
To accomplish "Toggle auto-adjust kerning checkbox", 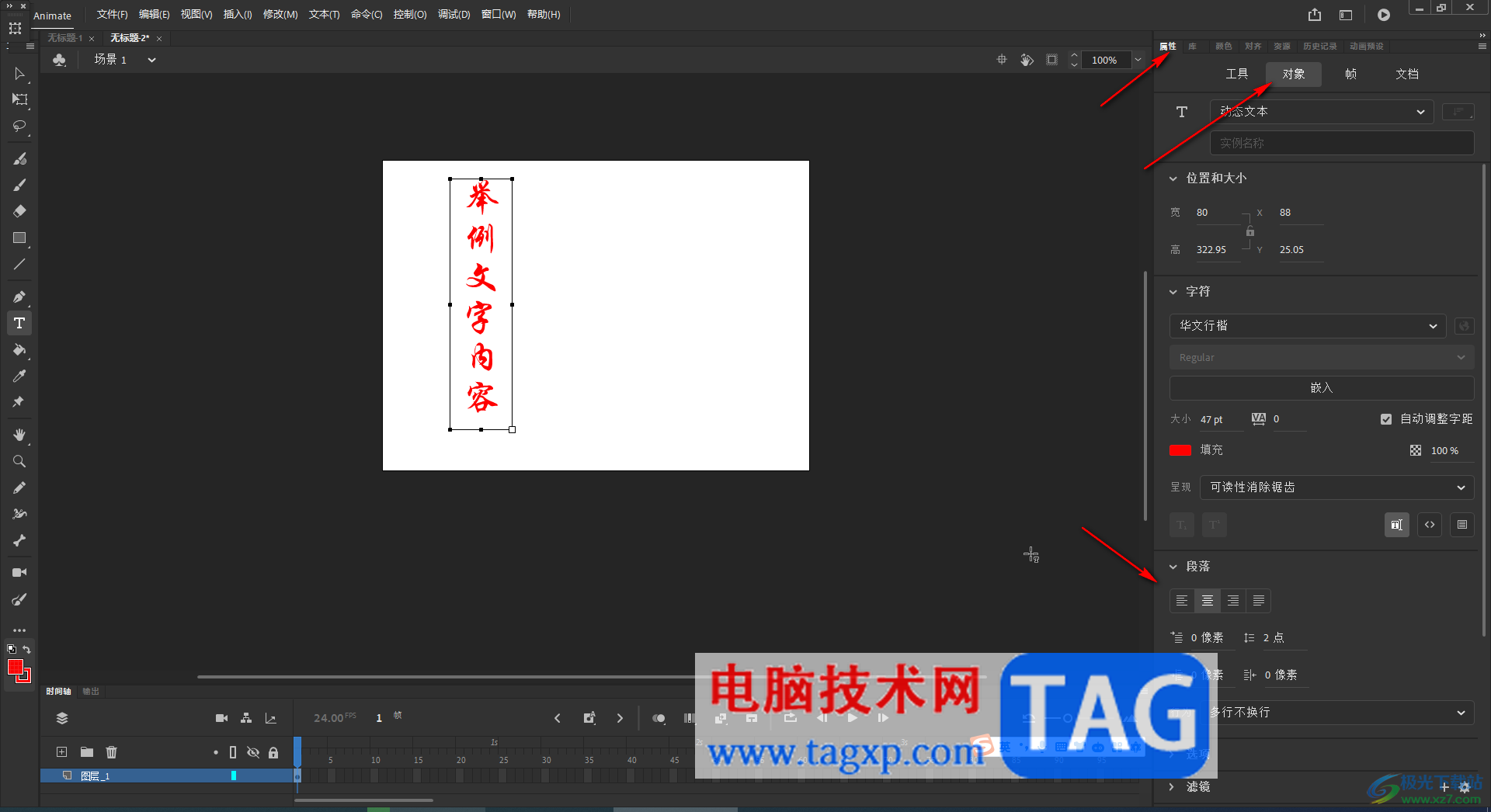I will [x=1386, y=419].
